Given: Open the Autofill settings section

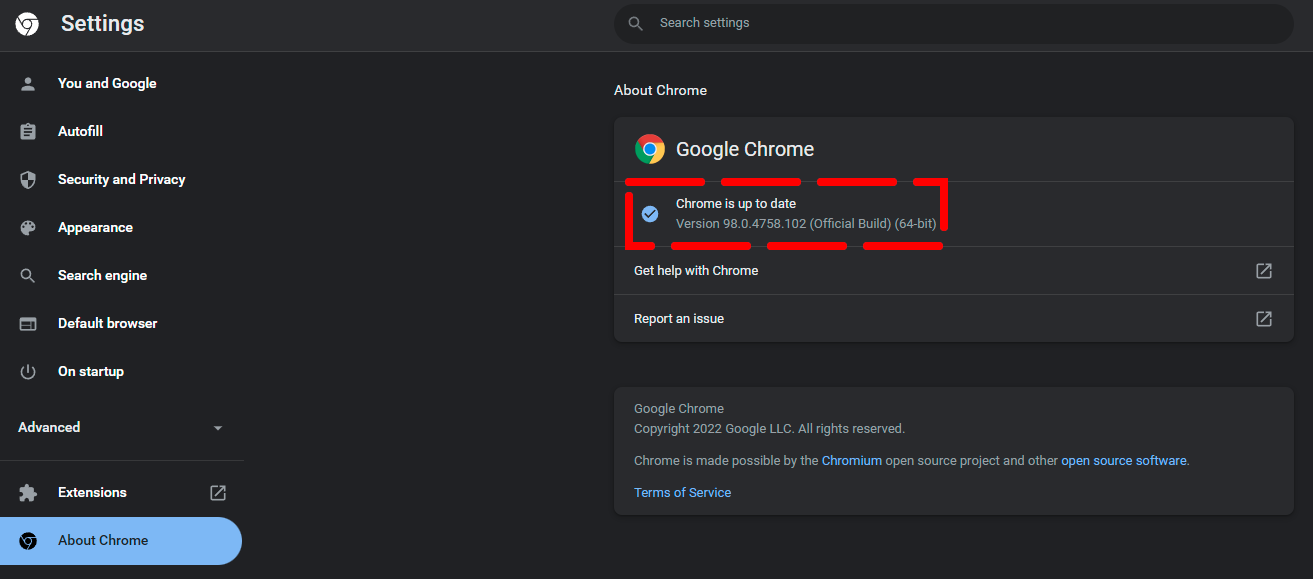Looking at the screenshot, I should 80,132.
